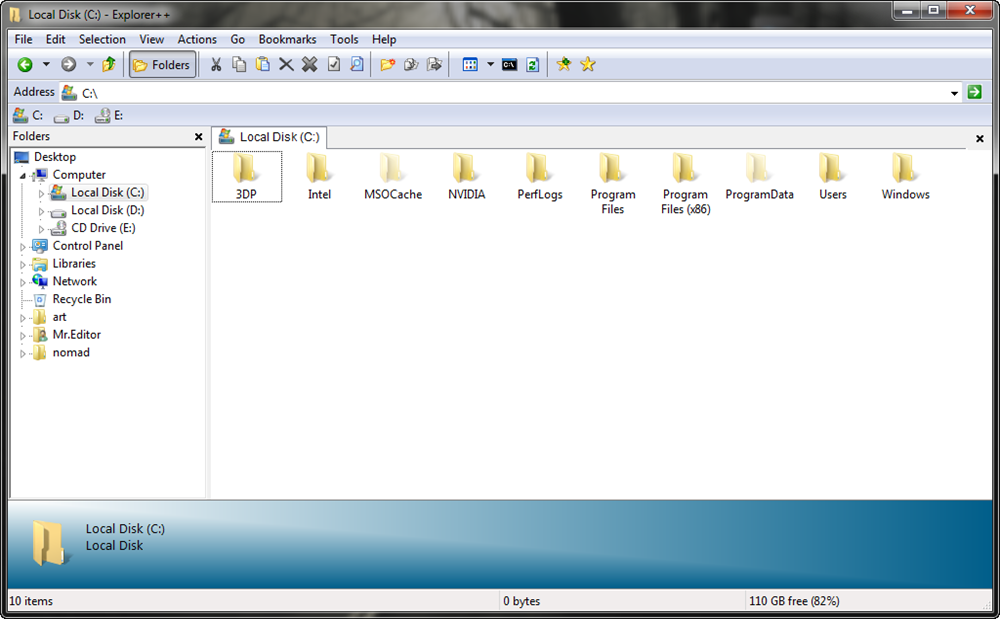Click the Move To folder icon

[434, 64]
